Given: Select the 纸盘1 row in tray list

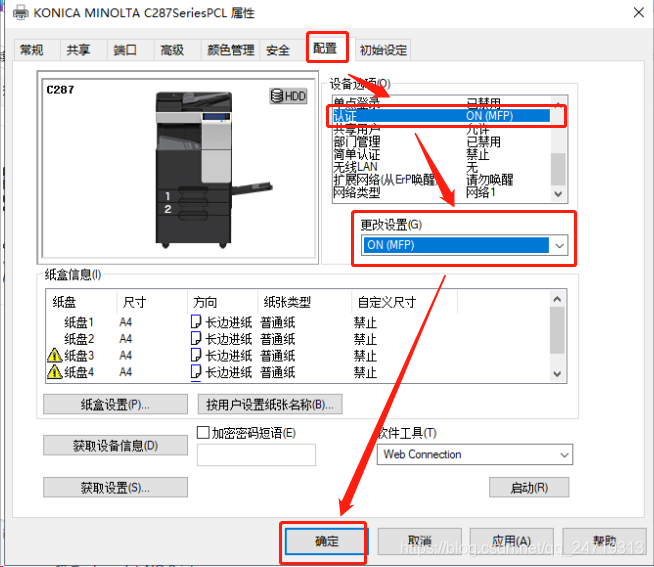Looking at the screenshot, I should point(298,322).
